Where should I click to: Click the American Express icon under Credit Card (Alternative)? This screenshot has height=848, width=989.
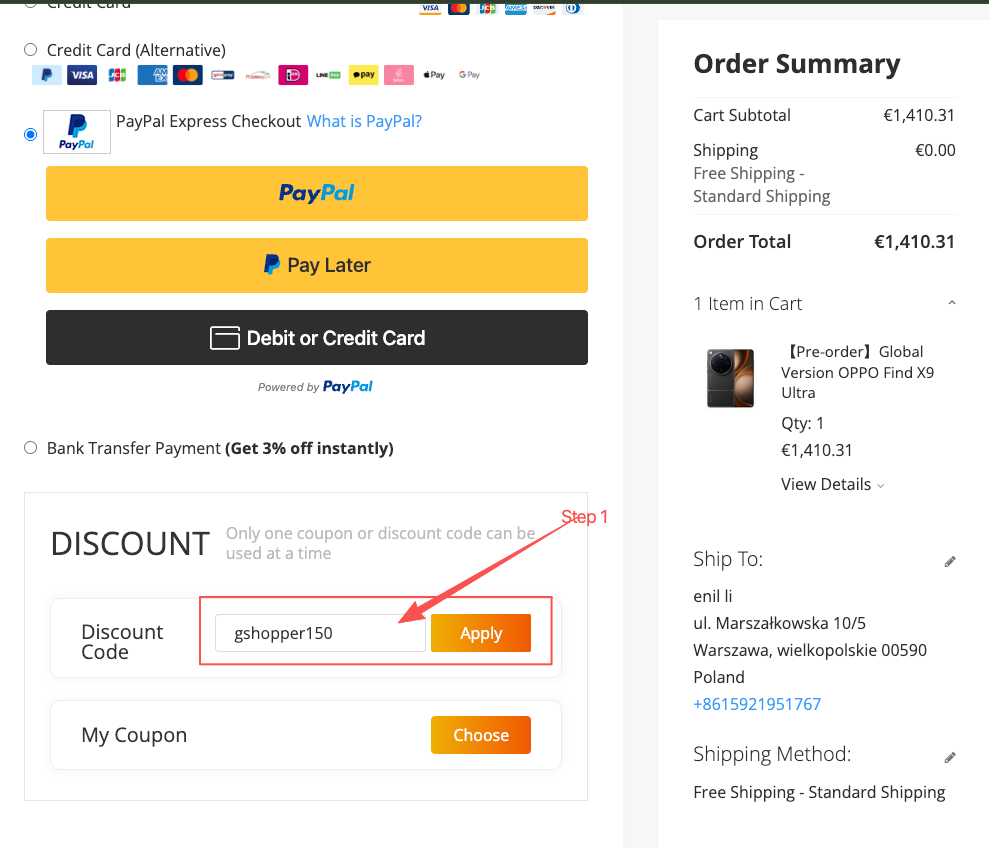point(152,75)
